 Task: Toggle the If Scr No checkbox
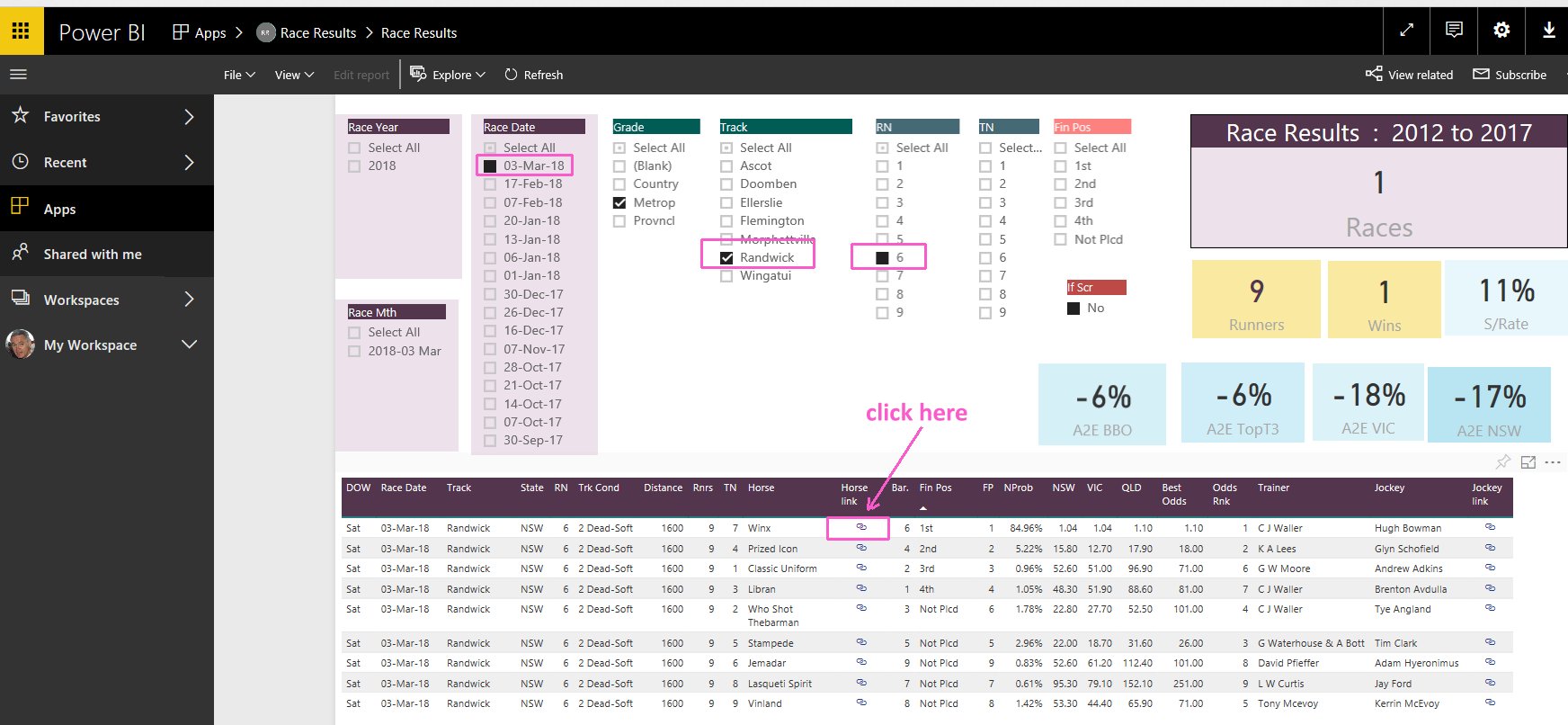pyautogui.click(x=1074, y=308)
